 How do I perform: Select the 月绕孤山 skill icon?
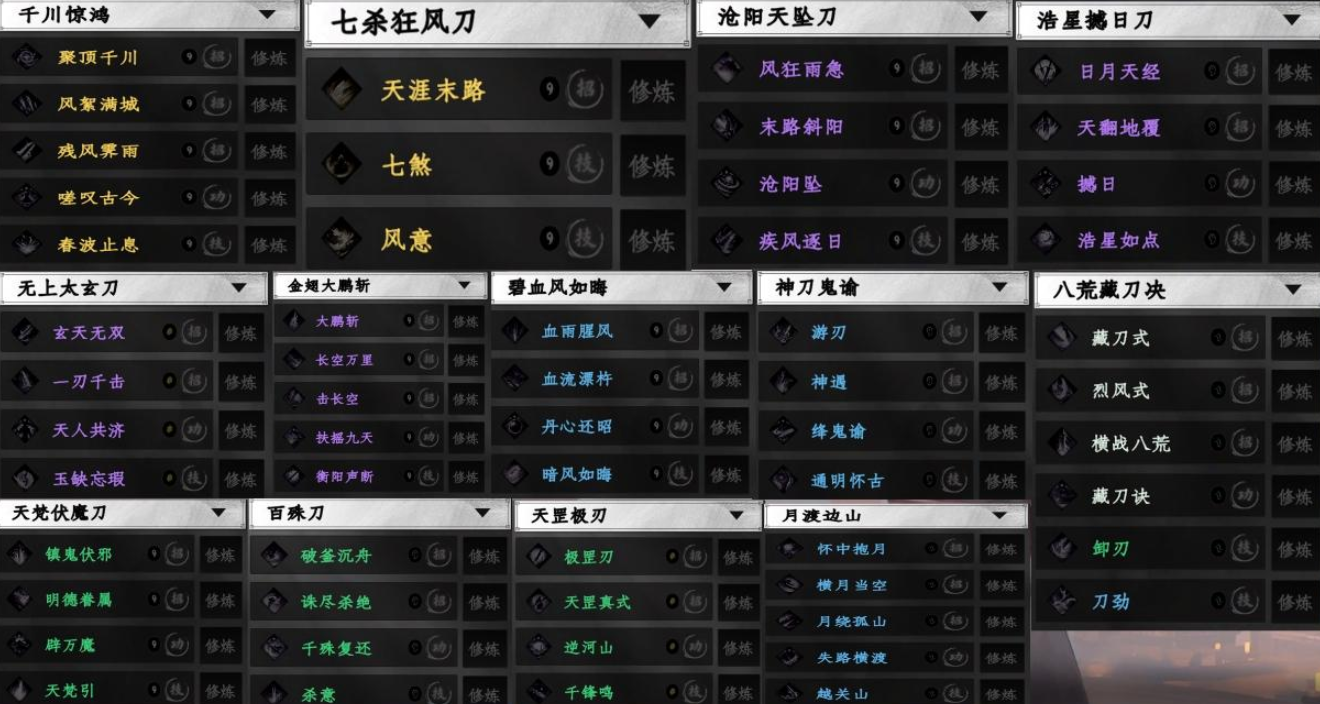pos(789,621)
